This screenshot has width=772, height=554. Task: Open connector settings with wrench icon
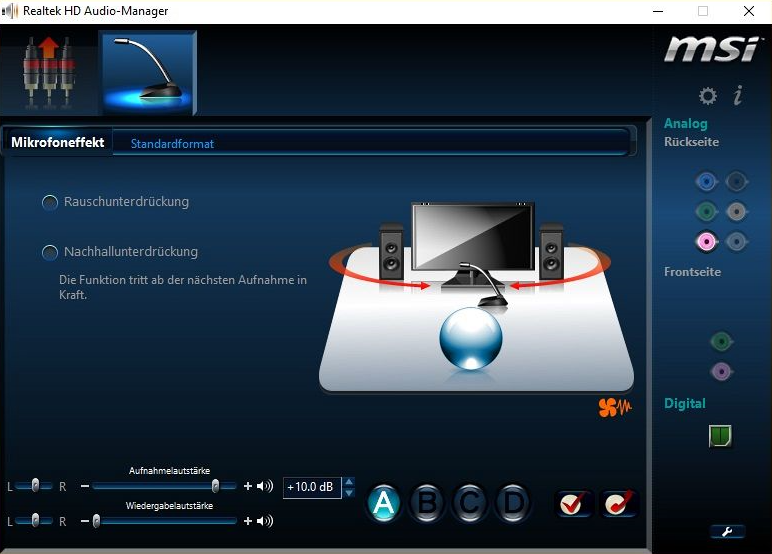click(727, 531)
